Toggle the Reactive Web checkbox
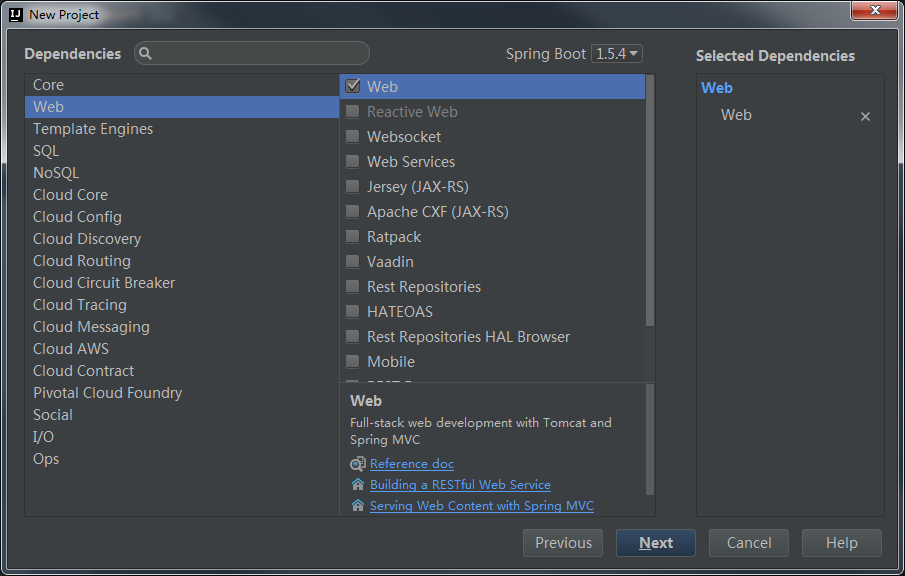905x576 pixels. click(353, 111)
